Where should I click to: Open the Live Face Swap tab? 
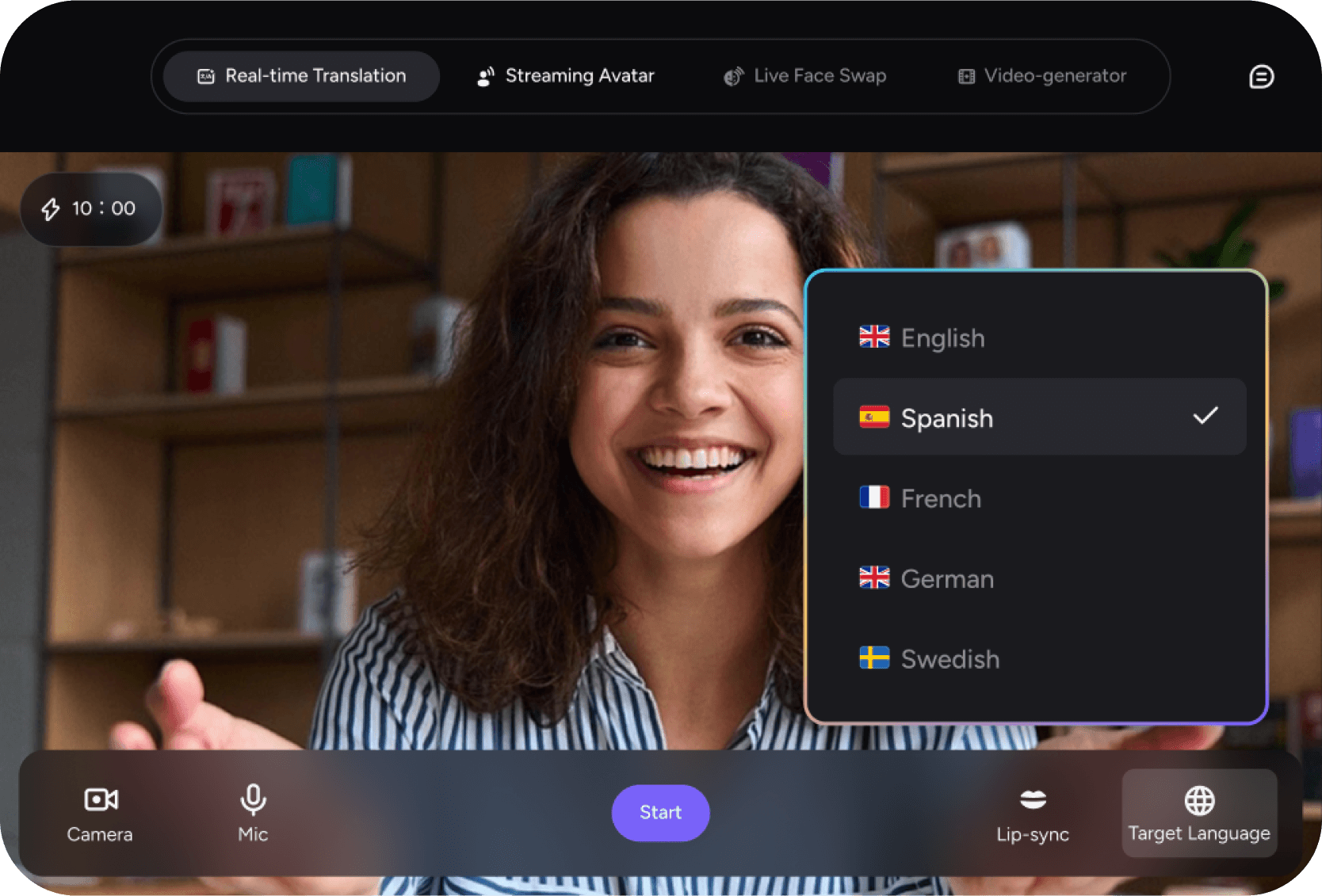[x=805, y=76]
